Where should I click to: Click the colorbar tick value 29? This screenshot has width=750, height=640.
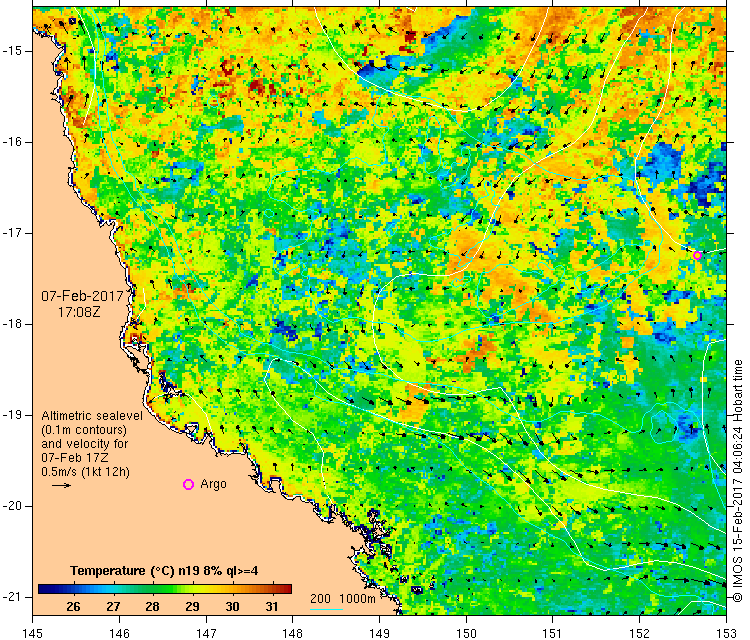point(192,607)
